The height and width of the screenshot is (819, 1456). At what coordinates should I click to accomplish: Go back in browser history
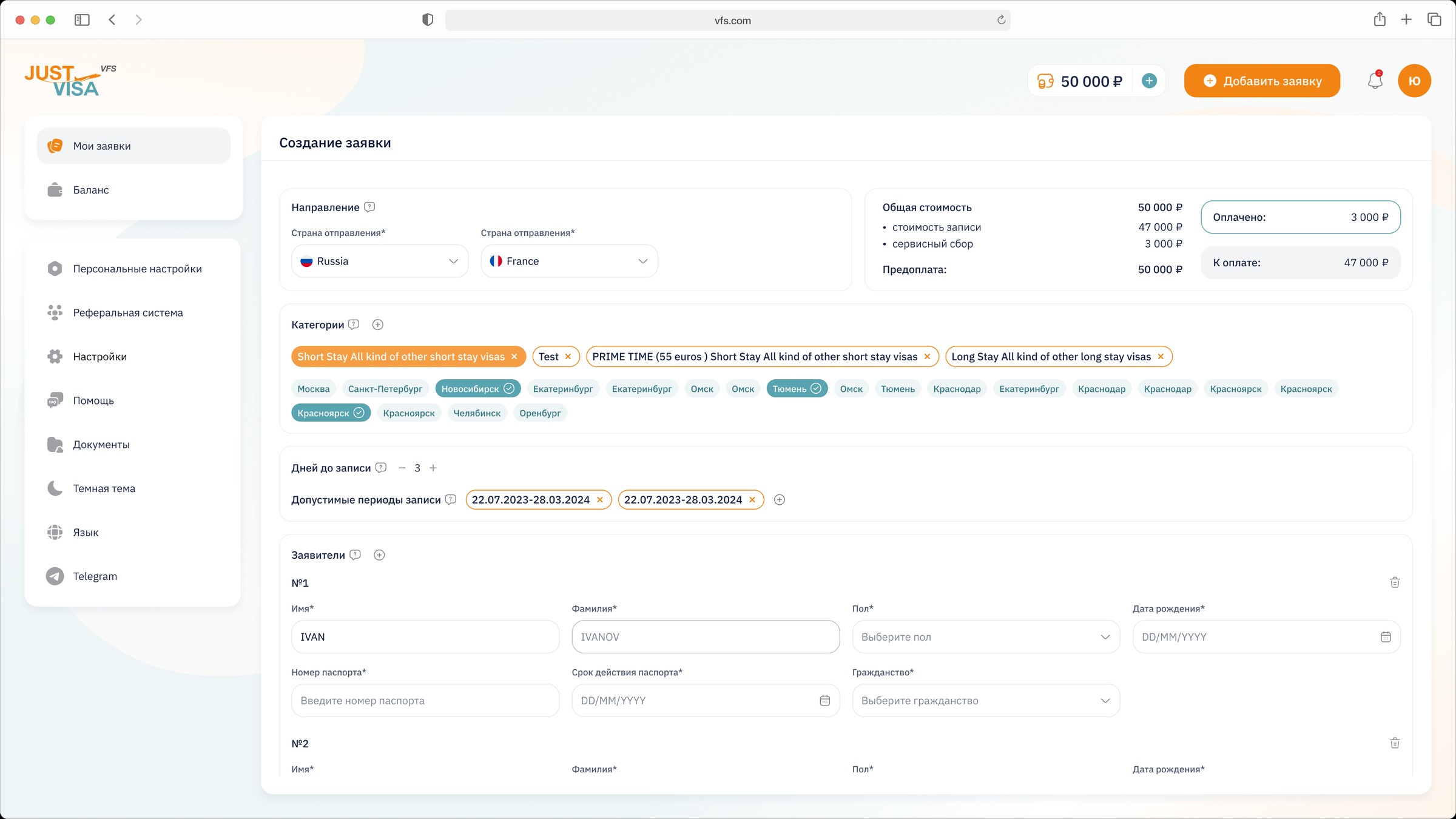[x=112, y=20]
